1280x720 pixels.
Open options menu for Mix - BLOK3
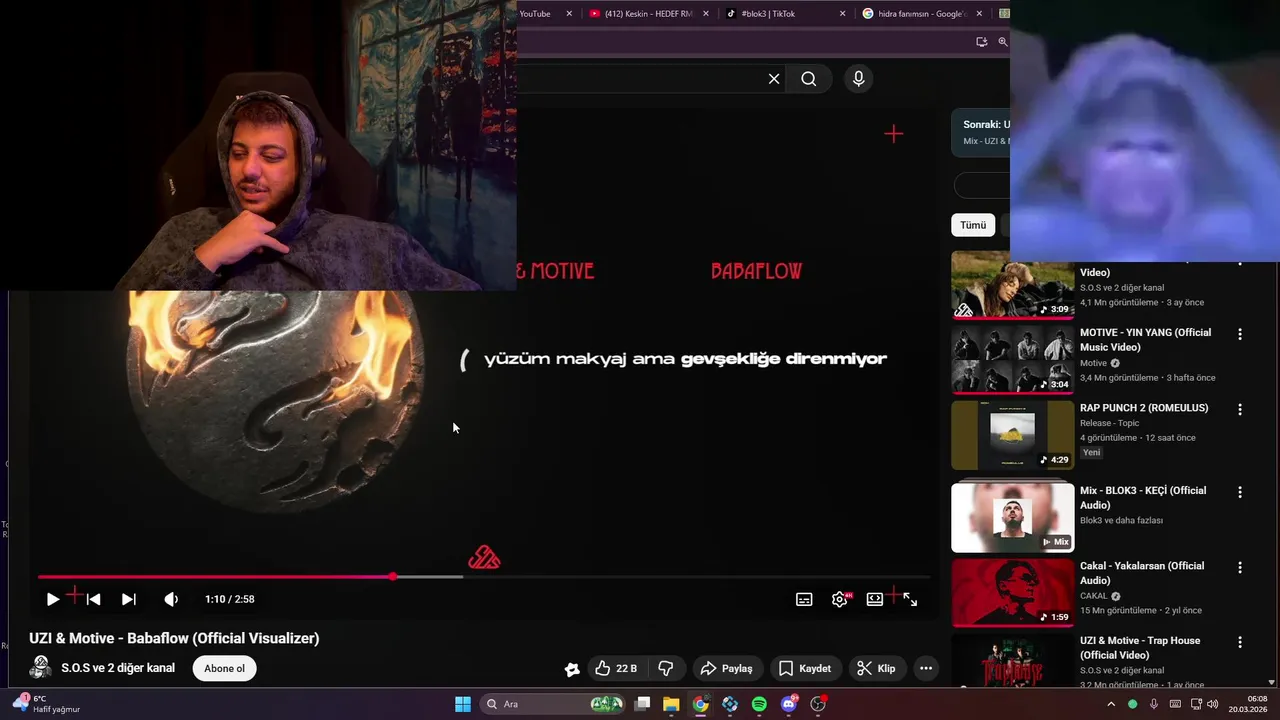(1240, 493)
